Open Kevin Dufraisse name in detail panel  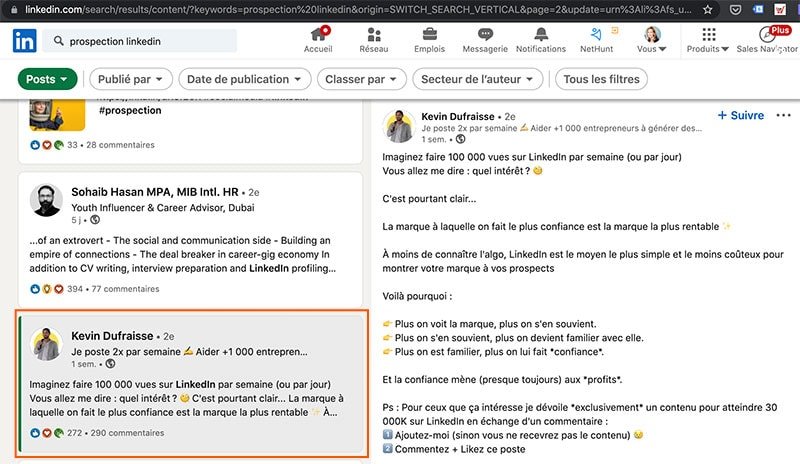point(458,116)
